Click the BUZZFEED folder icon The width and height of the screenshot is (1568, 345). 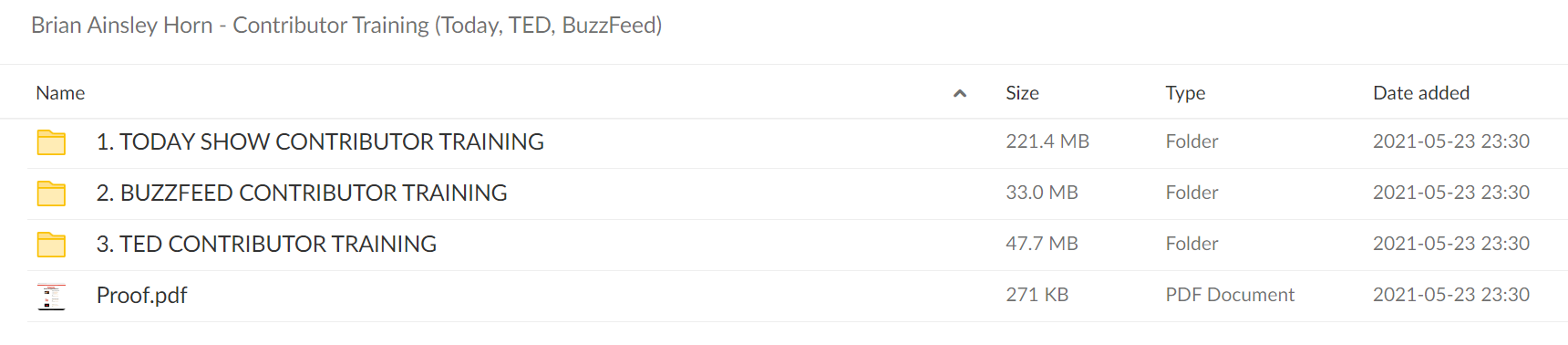coord(51,193)
